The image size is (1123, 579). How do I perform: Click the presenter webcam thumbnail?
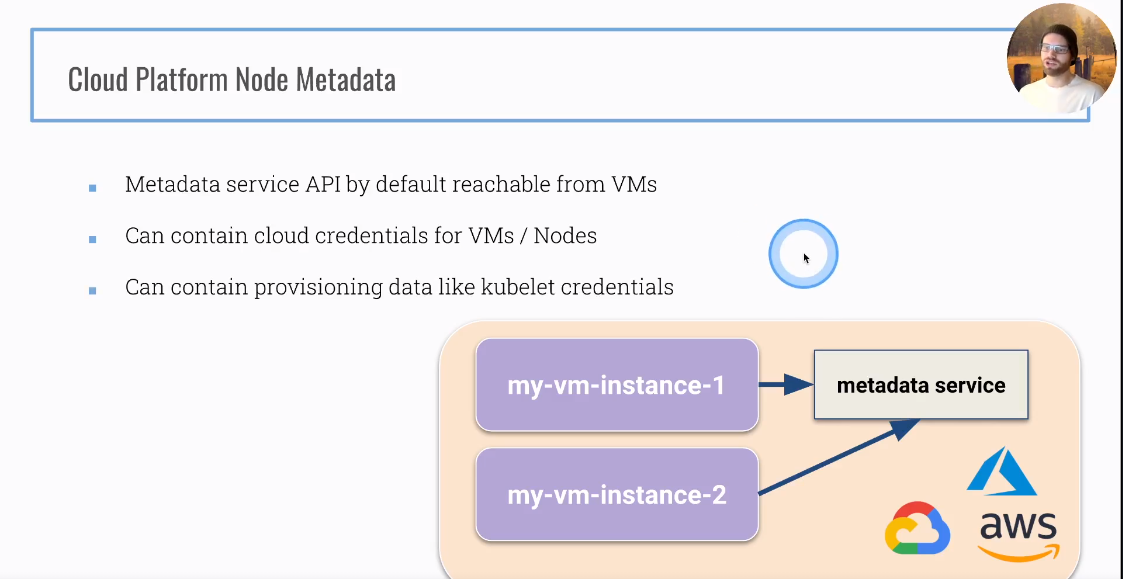1061,58
